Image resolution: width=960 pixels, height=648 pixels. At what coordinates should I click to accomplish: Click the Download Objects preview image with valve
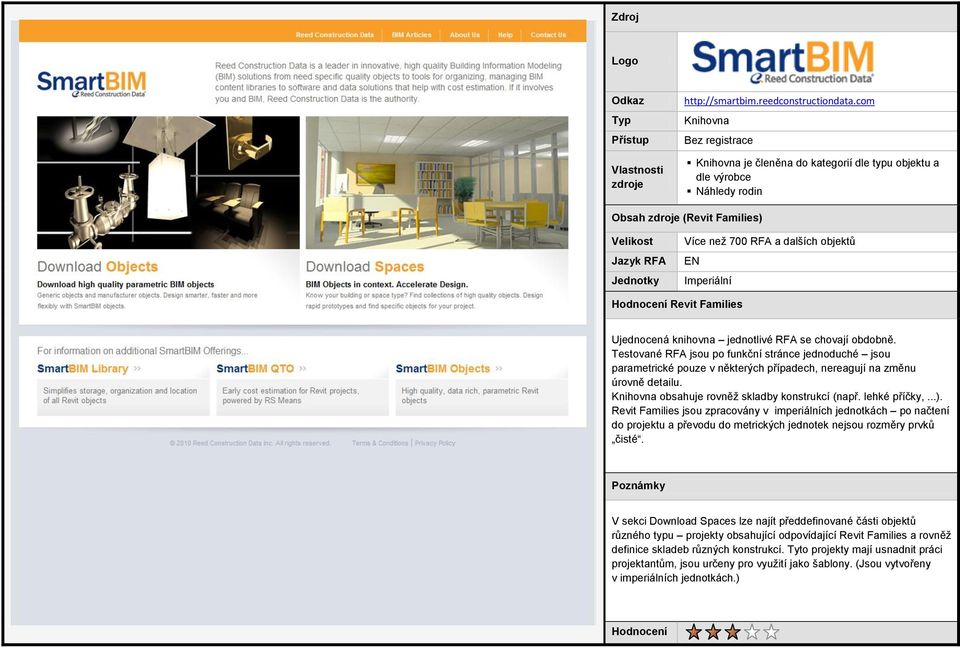pyautogui.click(x=168, y=183)
